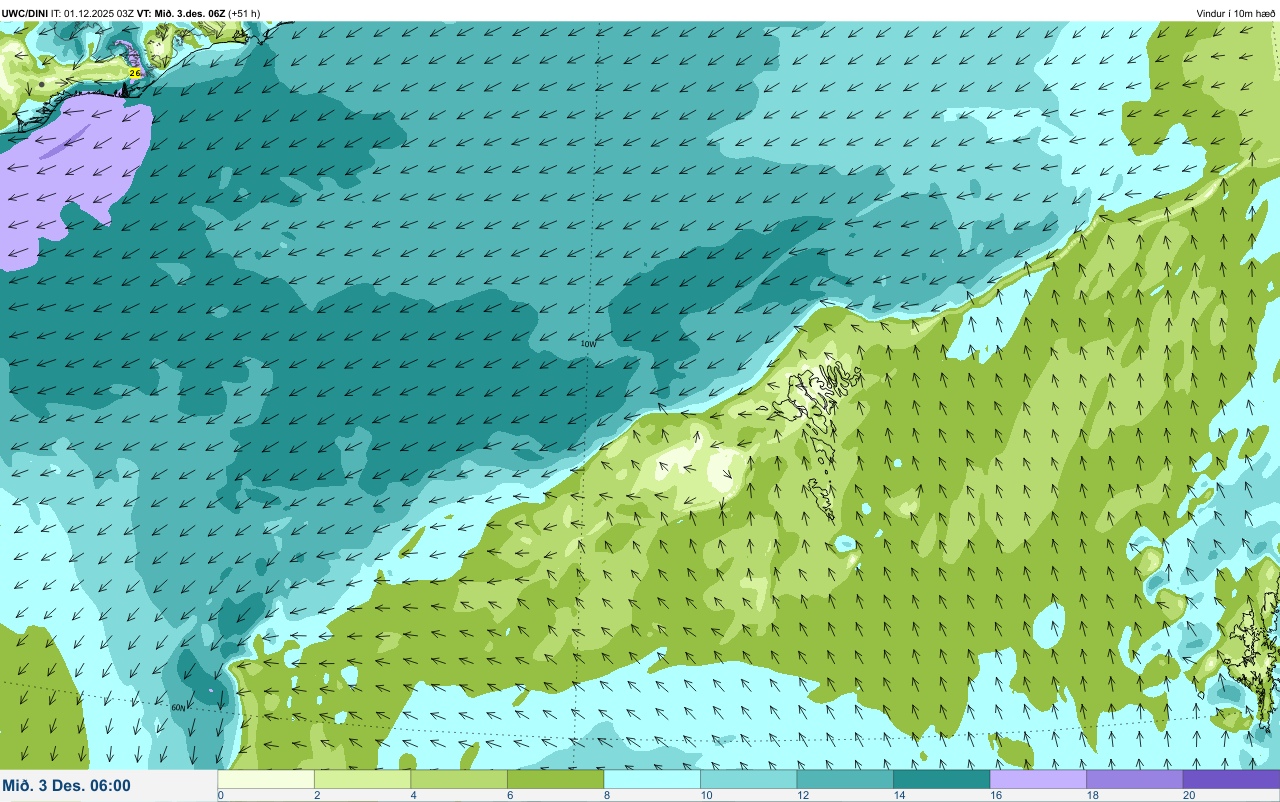Select the 8–10 light cyan legend swatch
The width and height of the screenshot is (1280, 802).
point(652,779)
